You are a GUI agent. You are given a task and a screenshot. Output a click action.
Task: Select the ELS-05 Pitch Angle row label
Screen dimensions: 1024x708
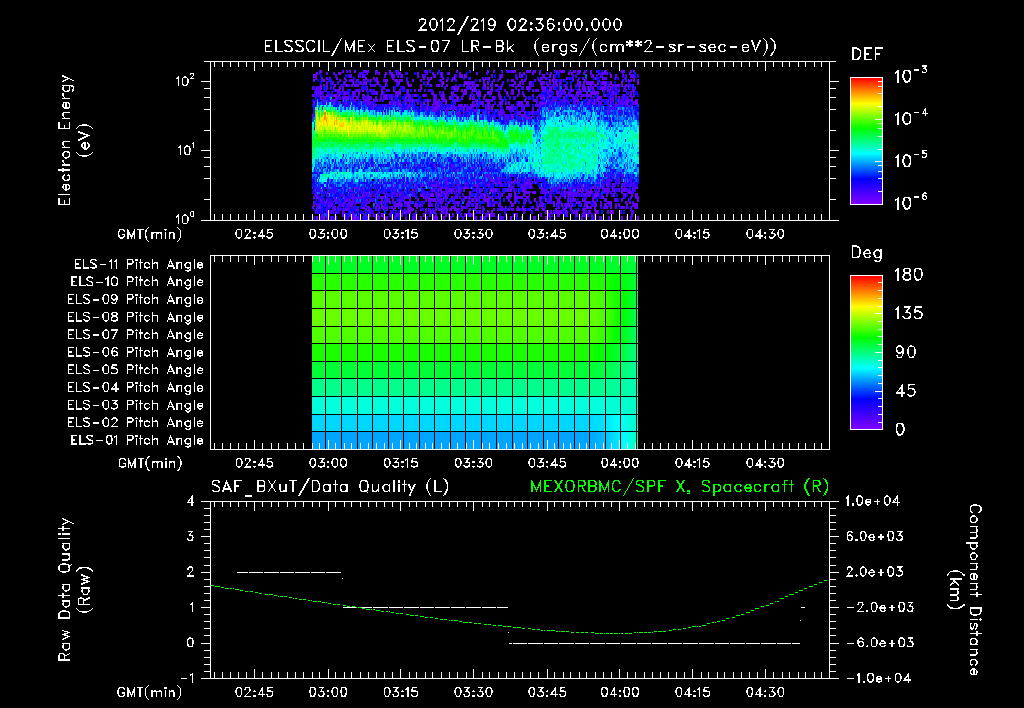[135, 370]
